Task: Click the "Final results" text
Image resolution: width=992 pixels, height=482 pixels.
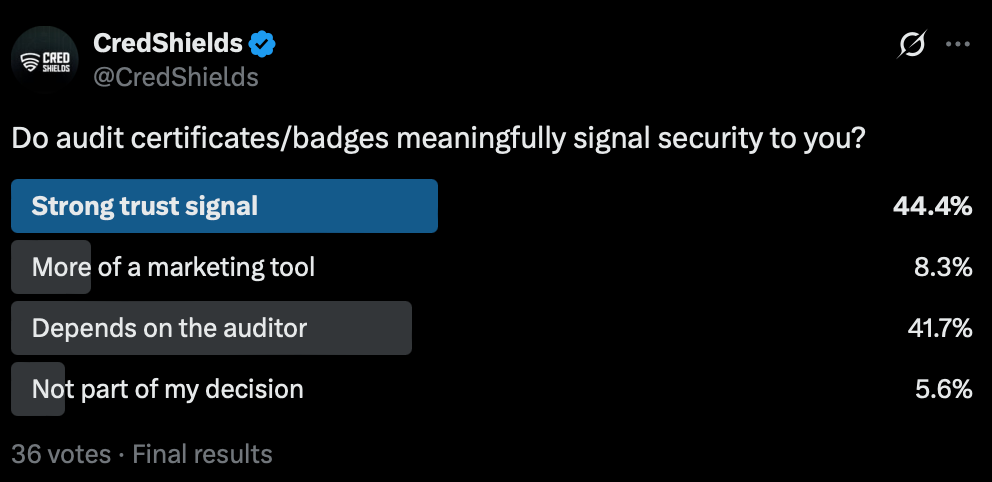Action: point(202,454)
